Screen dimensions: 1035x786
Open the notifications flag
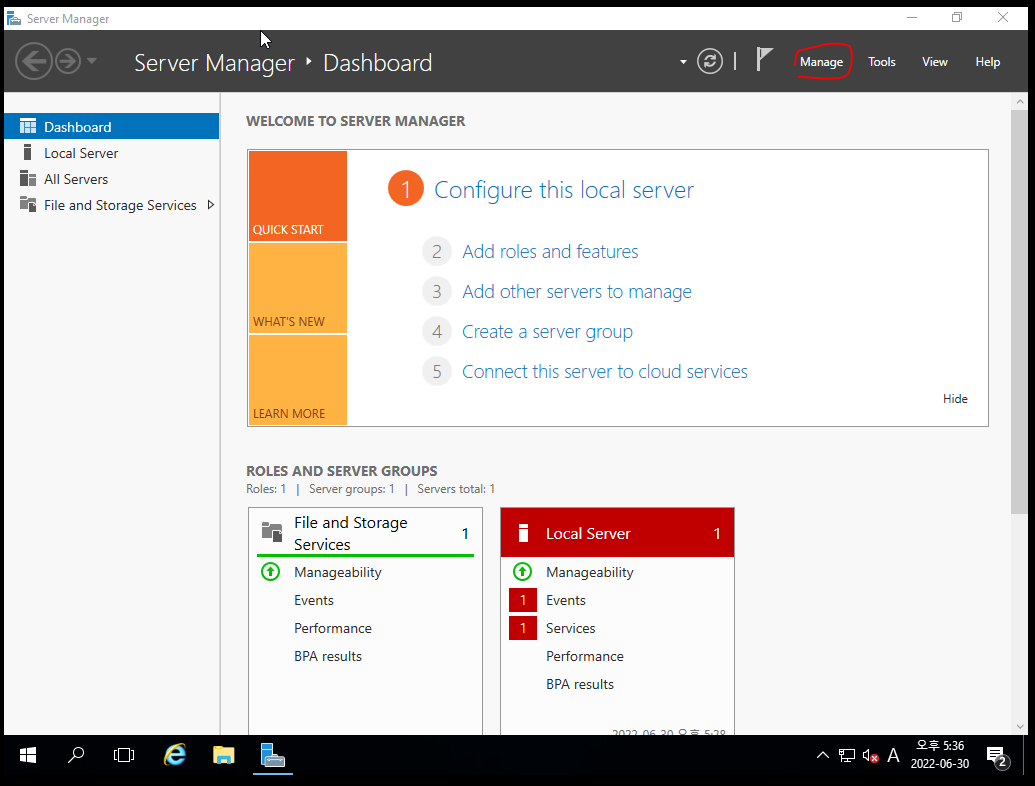[x=764, y=59]
